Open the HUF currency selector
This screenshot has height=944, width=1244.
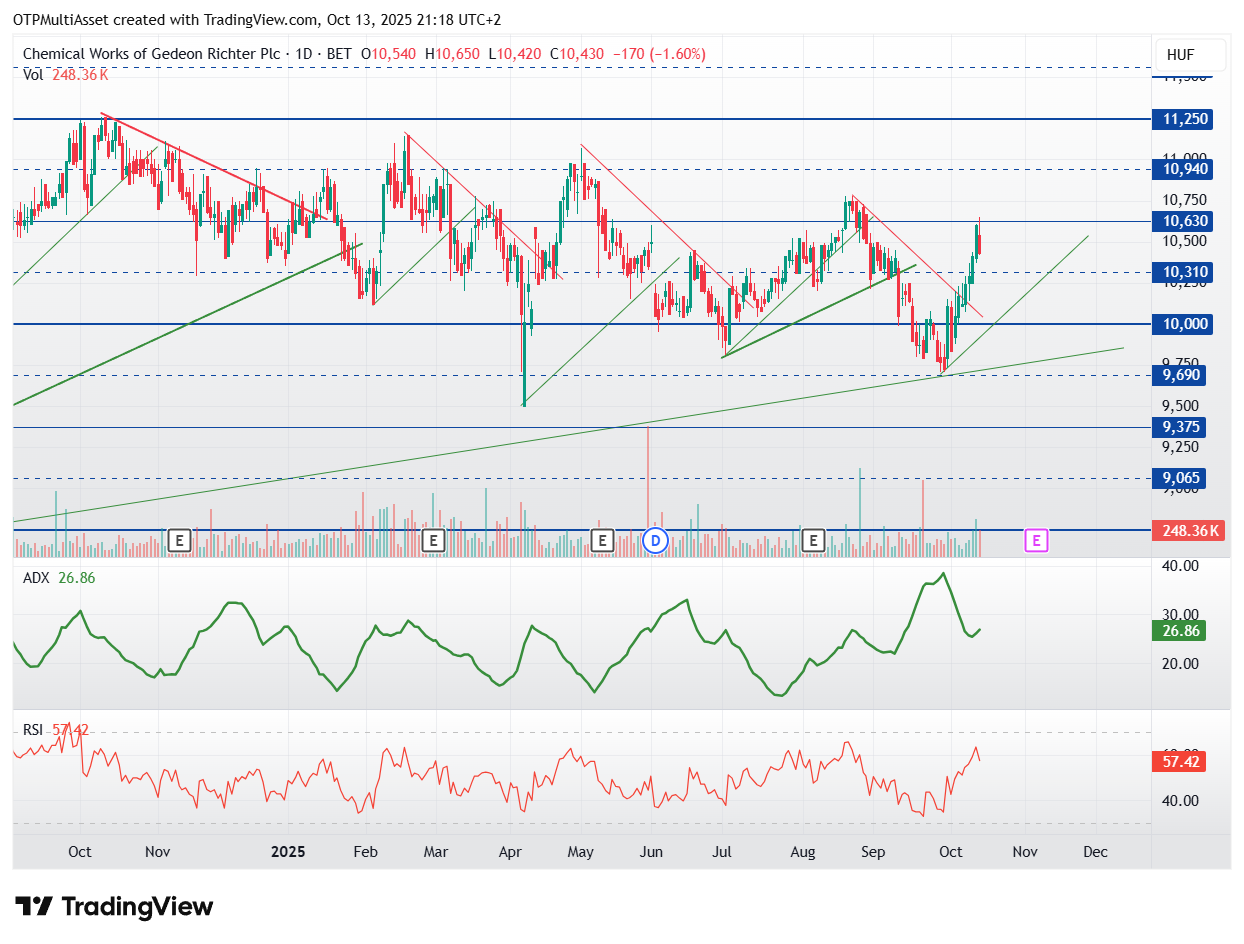(1181, 55)
